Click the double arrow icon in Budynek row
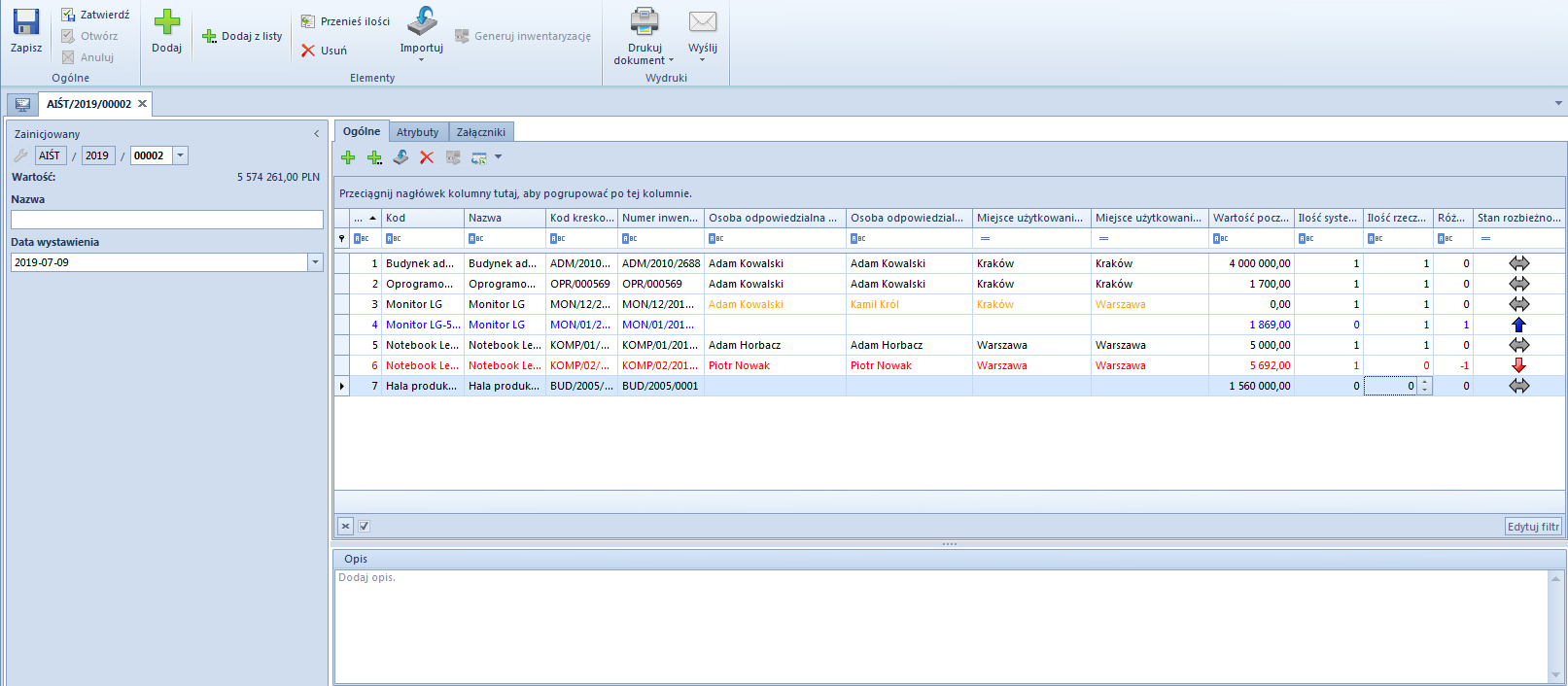The image size is (1568, 686). (1518, 263)
